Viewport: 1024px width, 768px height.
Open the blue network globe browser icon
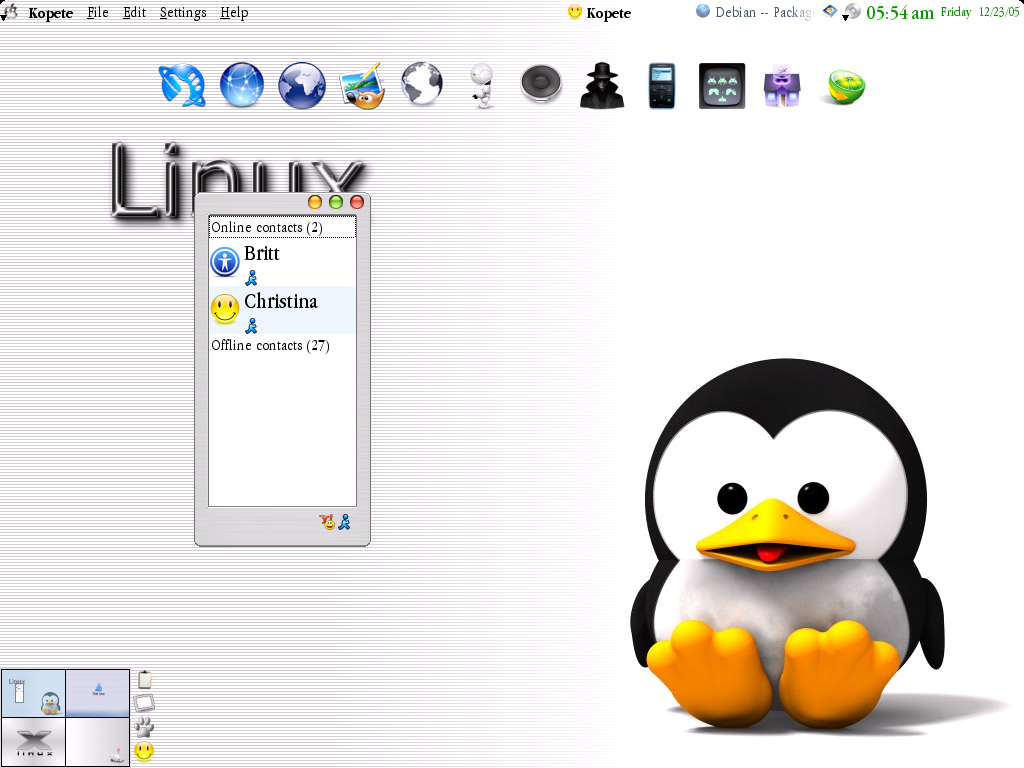click(242, 85)
